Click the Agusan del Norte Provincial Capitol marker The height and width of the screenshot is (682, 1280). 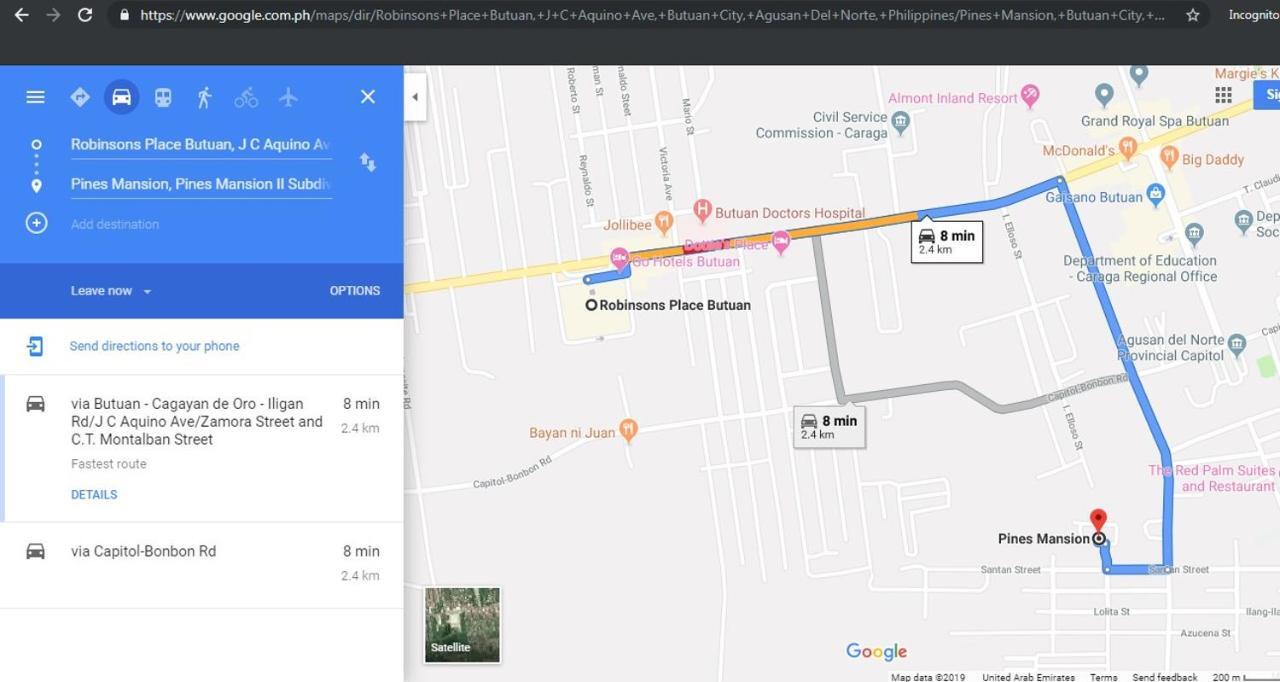click(1237, 345)
